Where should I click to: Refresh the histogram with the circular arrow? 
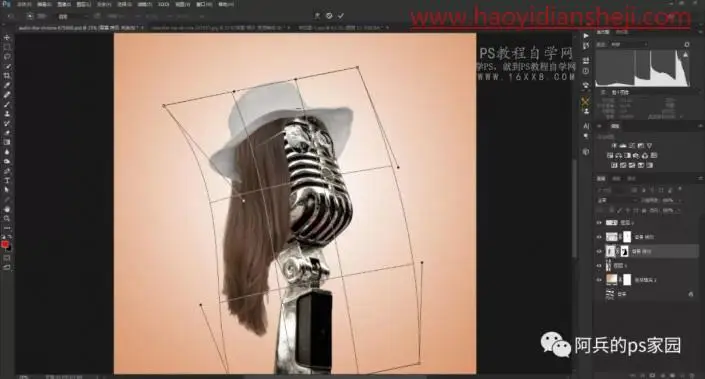pyautogui.click(x=687, y=44)
